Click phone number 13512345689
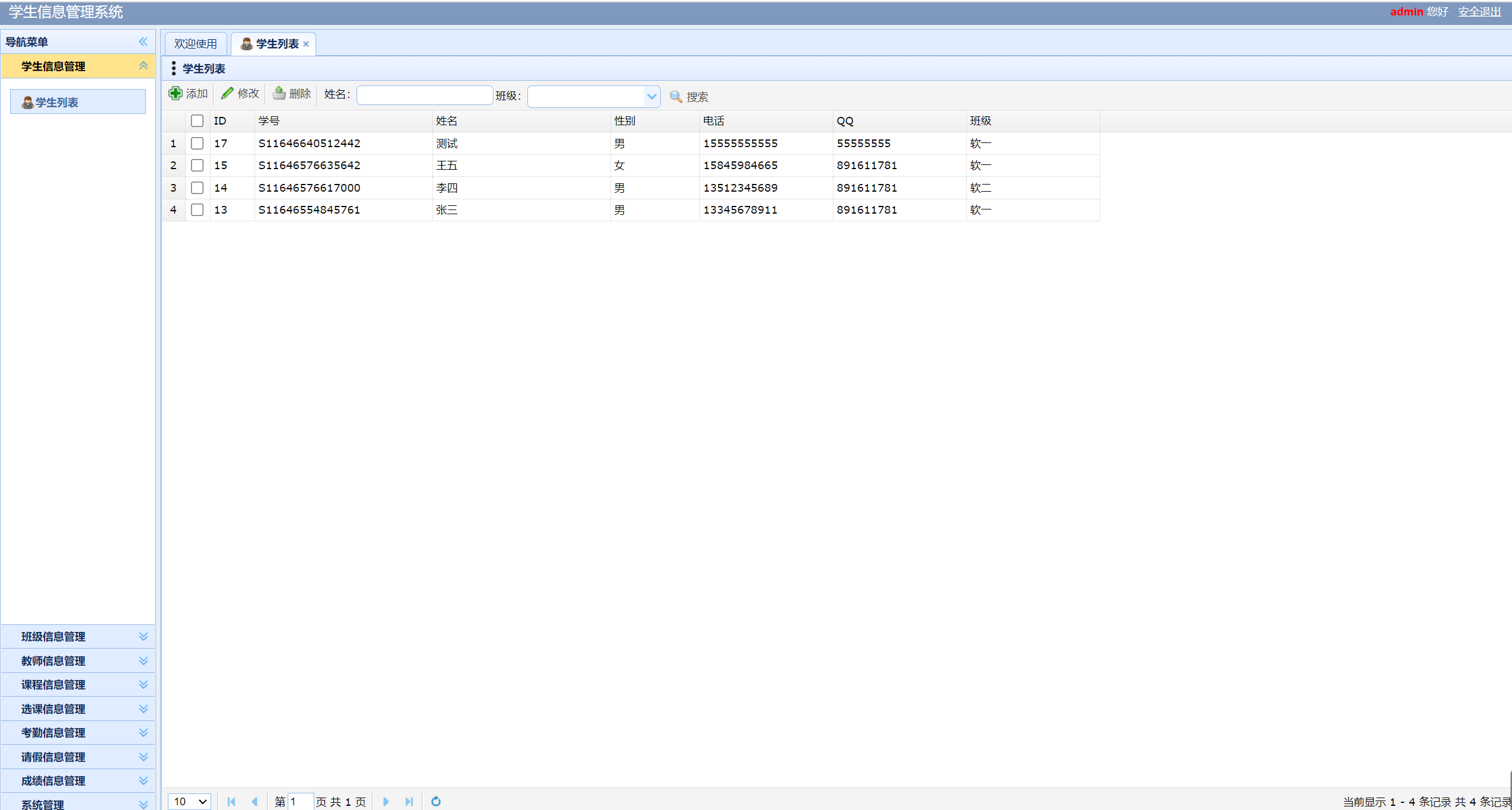Image resolution: width=1512 pixels, height=810 pixels. coord(740,188)
